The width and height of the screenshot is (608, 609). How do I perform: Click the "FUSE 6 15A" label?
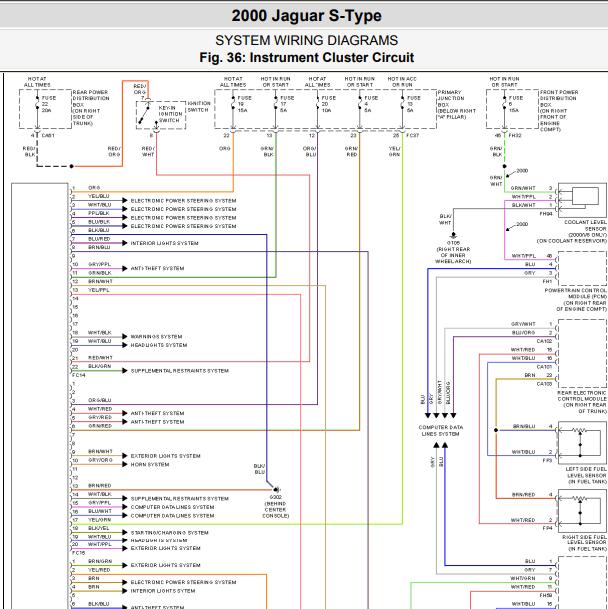tap(516, 104)
